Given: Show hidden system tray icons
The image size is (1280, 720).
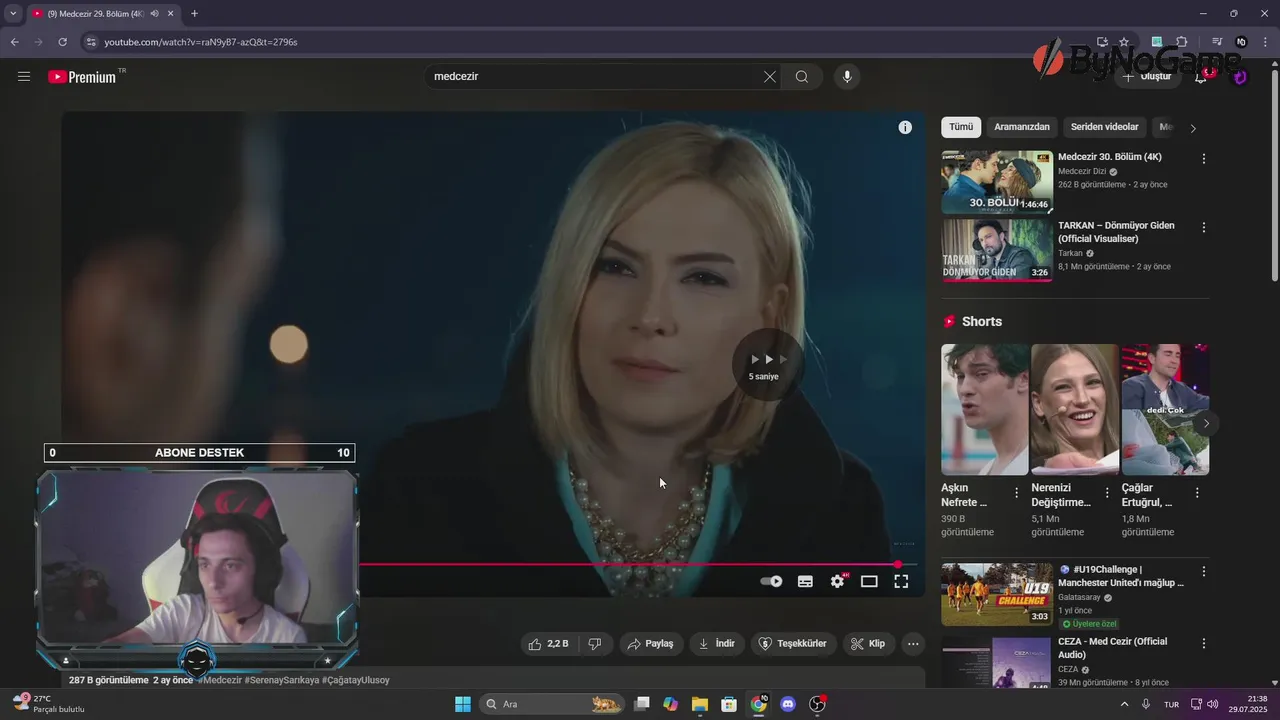Looking at the screenshot, I should 1124,704.
